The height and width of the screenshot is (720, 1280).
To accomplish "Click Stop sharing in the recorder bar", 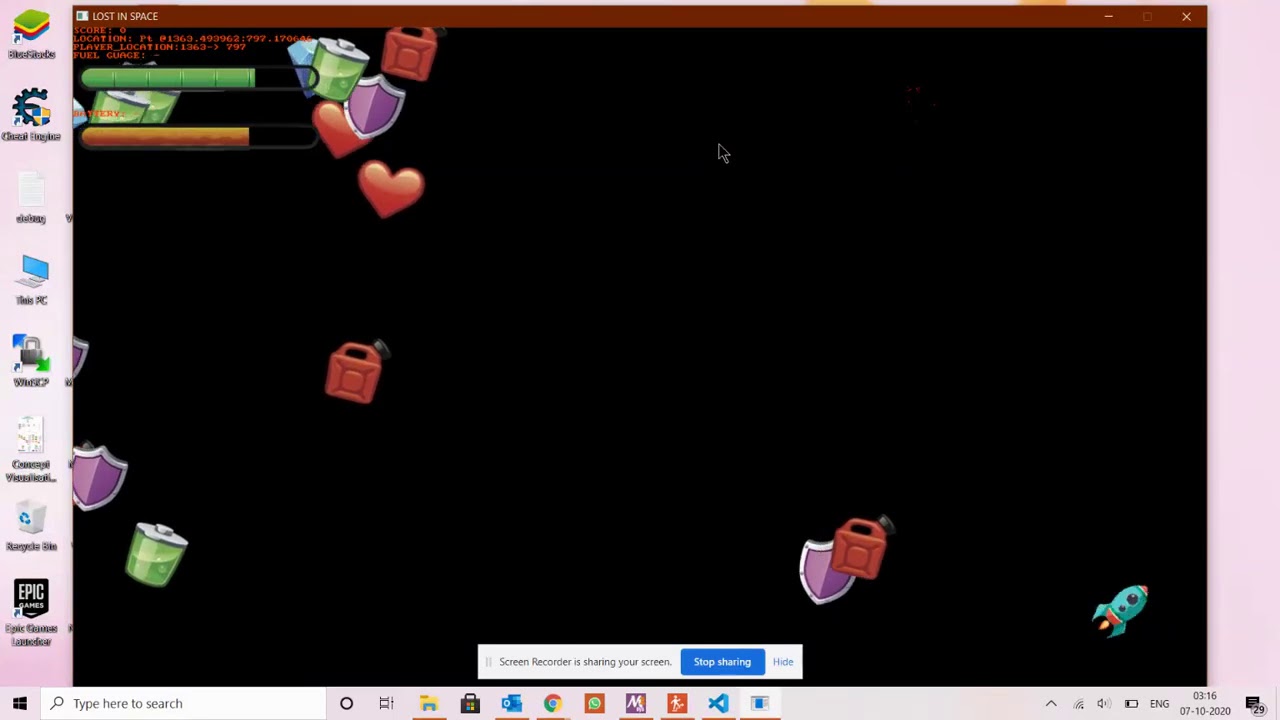I will [722, 662].
